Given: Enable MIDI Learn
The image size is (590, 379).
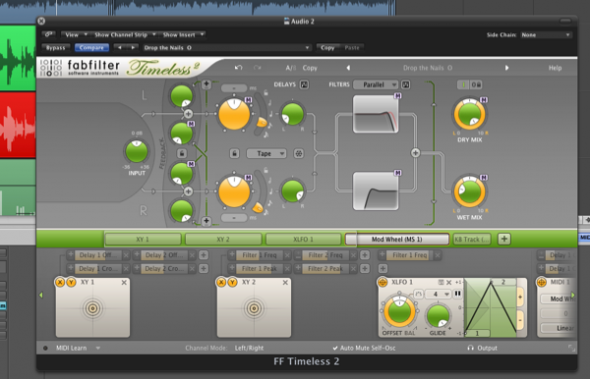Looking at the screenshot, I should coord(71,348).
